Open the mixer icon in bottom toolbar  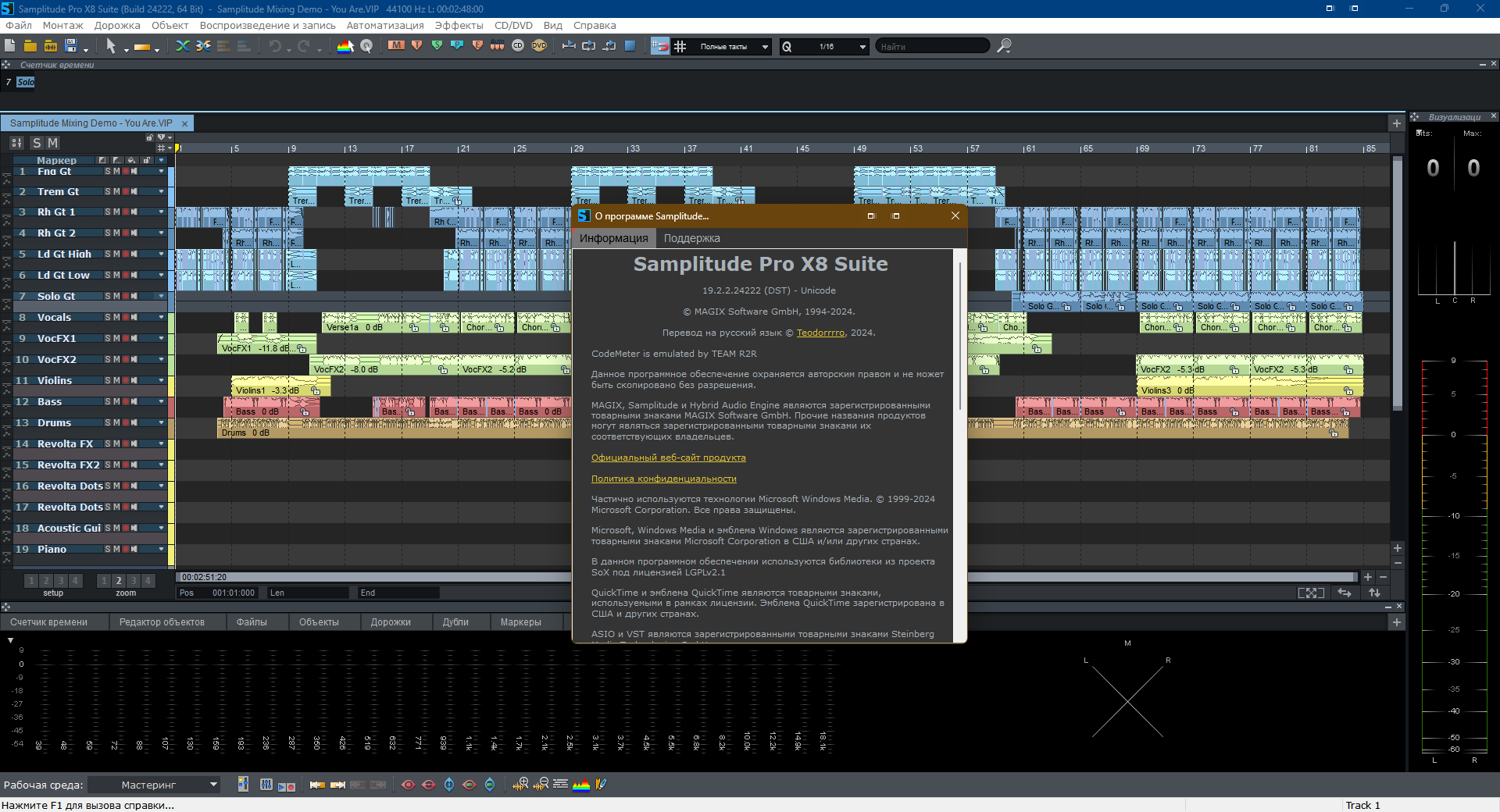coord(266,785)
